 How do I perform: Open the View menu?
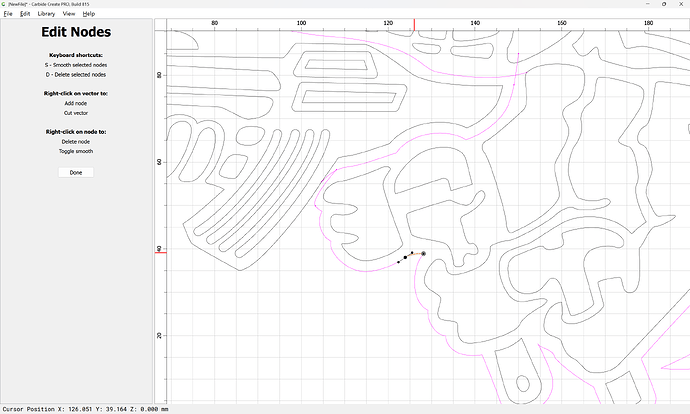click(69, 14)
